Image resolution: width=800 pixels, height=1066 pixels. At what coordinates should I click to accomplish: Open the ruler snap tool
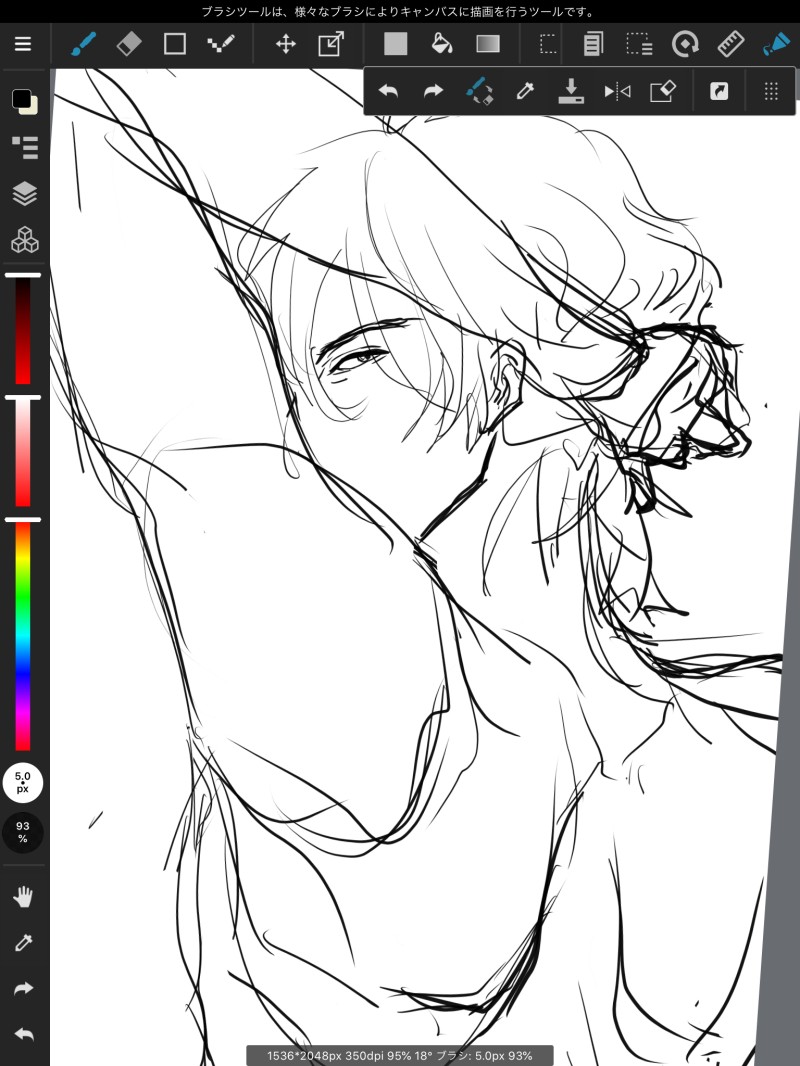tap(731, 44)
